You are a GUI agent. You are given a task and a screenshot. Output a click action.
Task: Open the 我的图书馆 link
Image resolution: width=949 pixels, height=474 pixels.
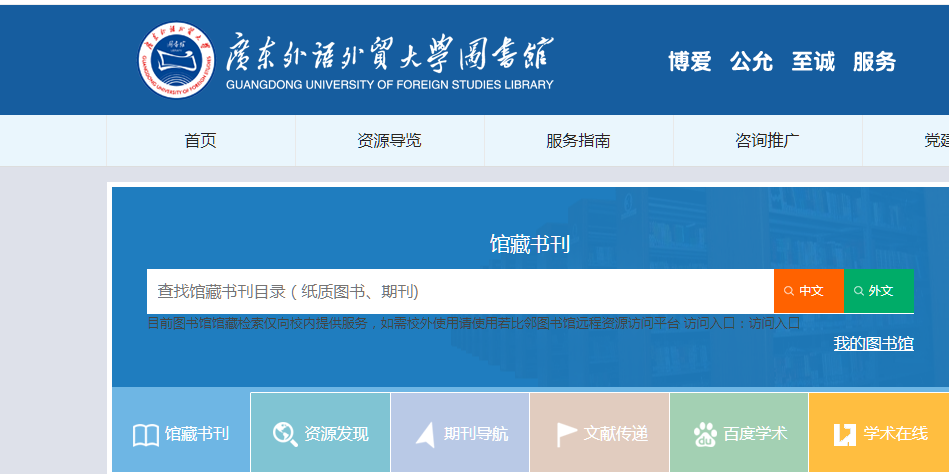[x=873, y=344]
